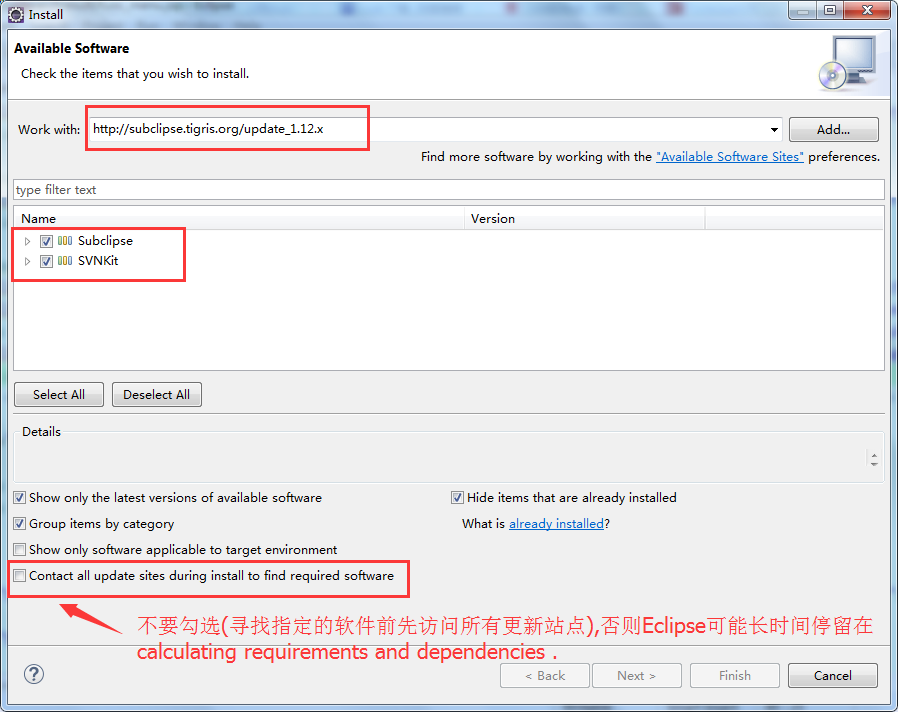Minimize the Install dialog window
Screen dimensions: 898x712
click(803, 10)
